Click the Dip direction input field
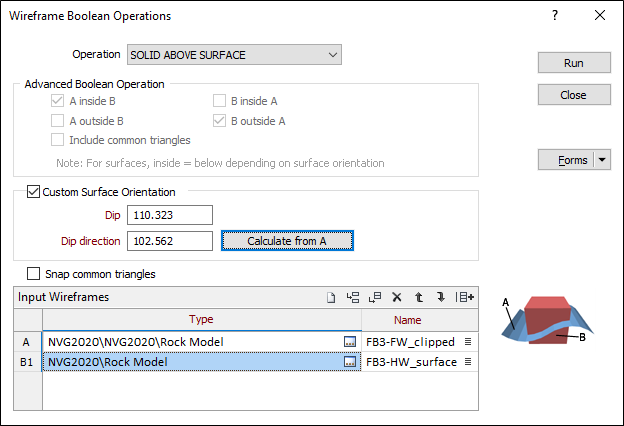Viewport: 624px width, 426px height. click(170, 241)
